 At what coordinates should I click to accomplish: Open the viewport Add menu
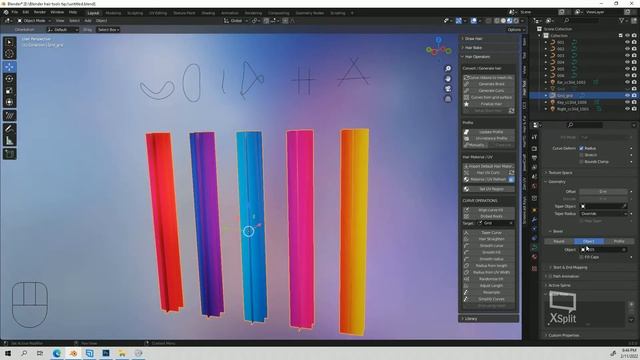88,20
